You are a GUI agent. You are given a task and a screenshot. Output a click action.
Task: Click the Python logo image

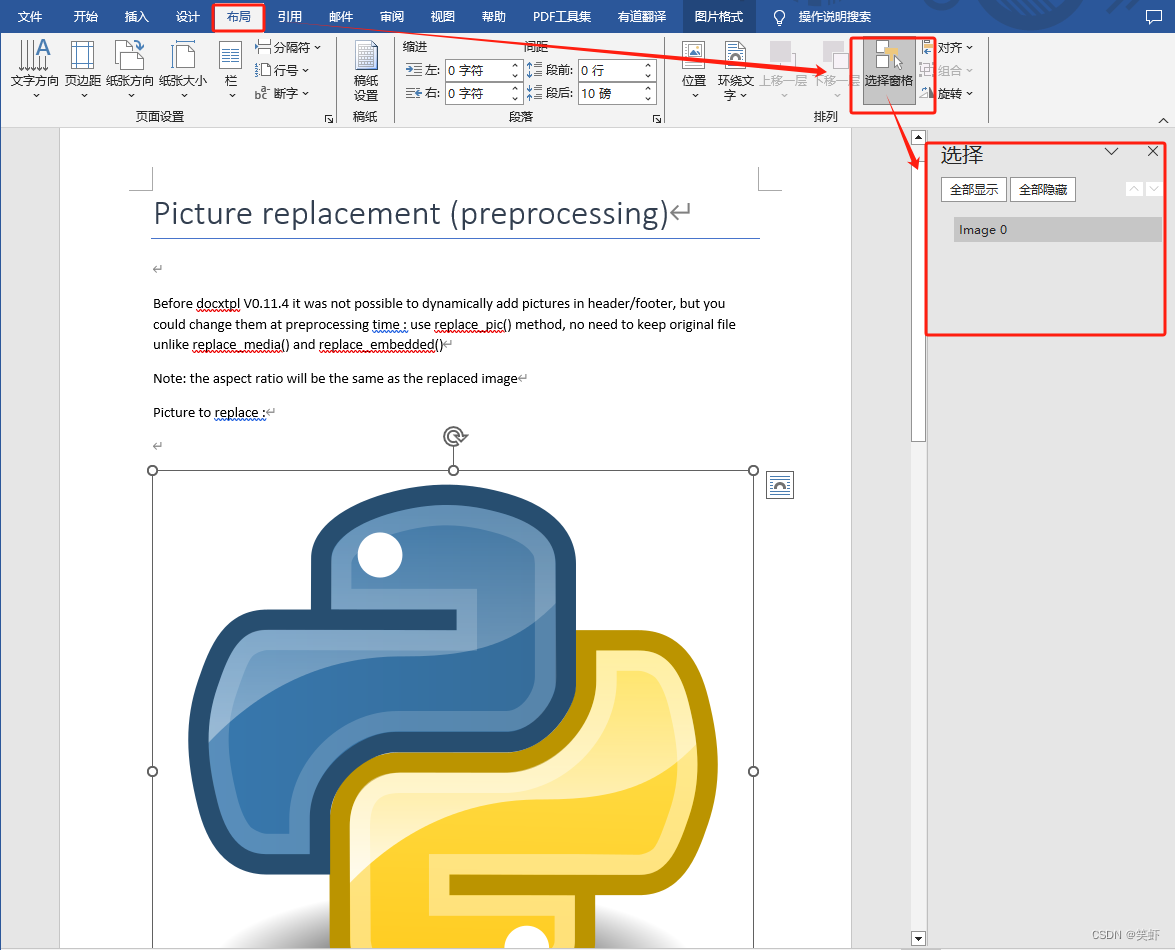[x=453, y=712]
